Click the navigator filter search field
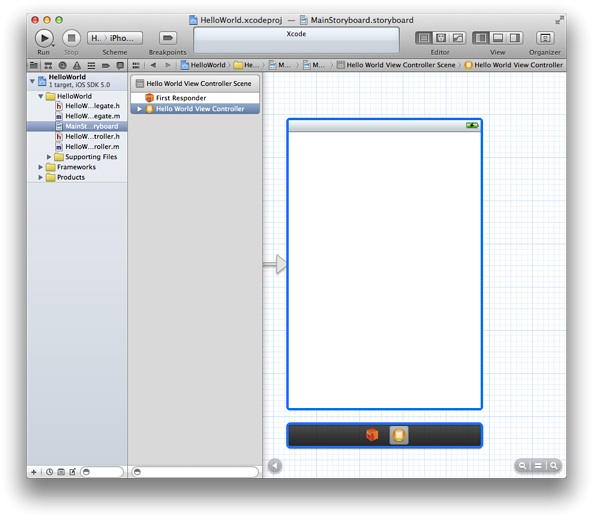 point(102,472)
